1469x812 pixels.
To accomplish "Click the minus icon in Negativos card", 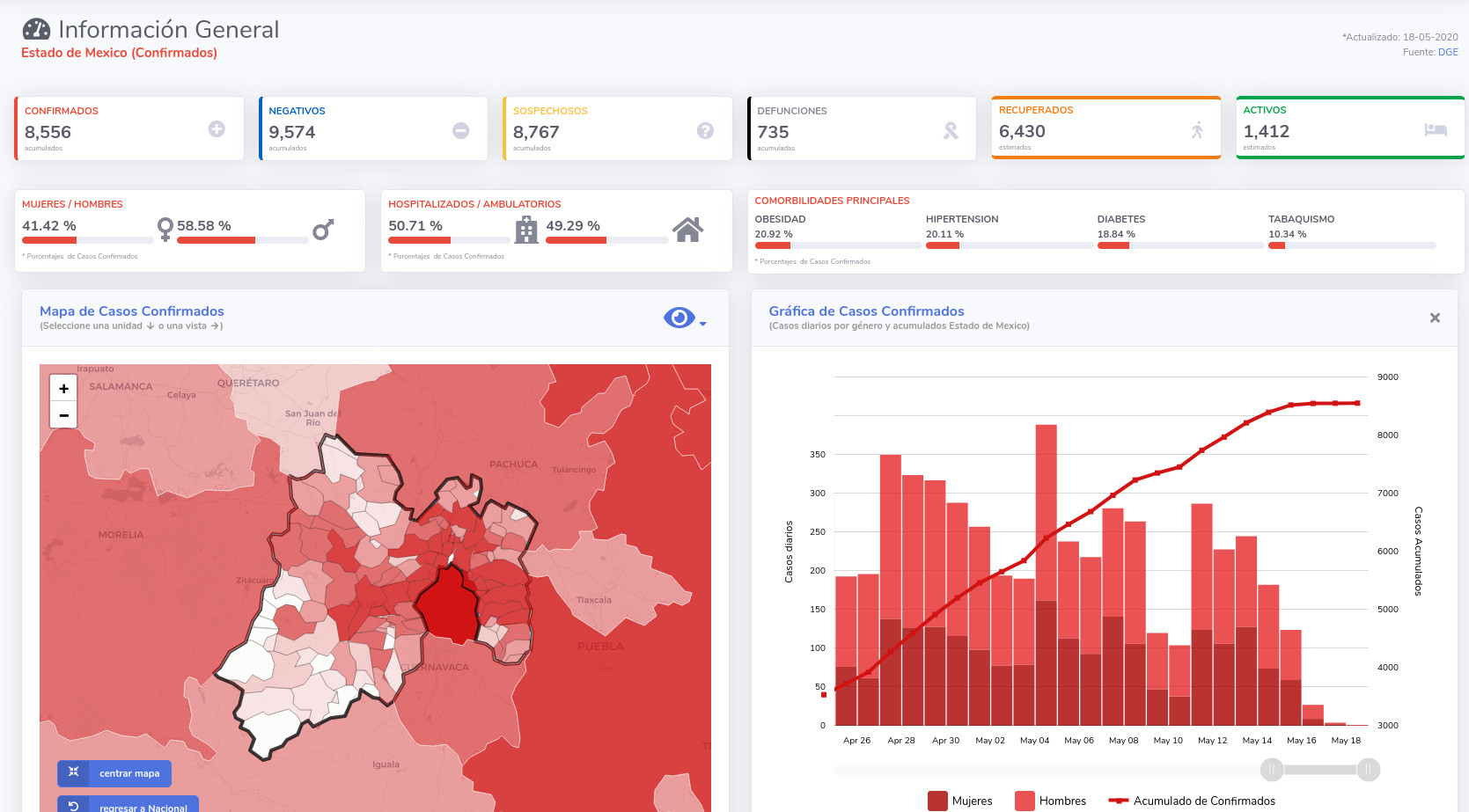I will click(460, 130).
